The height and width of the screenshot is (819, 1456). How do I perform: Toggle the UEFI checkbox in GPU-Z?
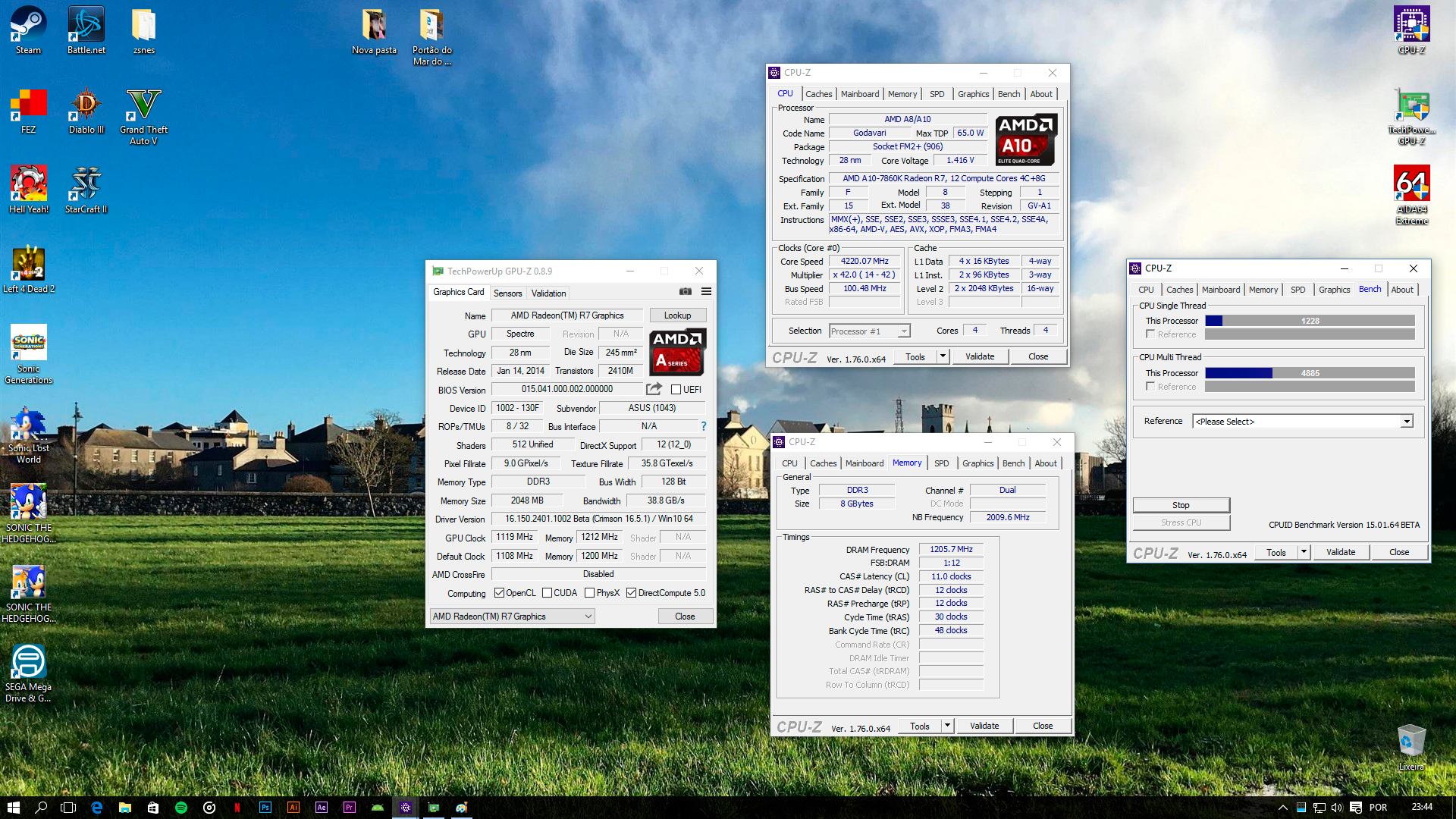[x=676, y=390]
